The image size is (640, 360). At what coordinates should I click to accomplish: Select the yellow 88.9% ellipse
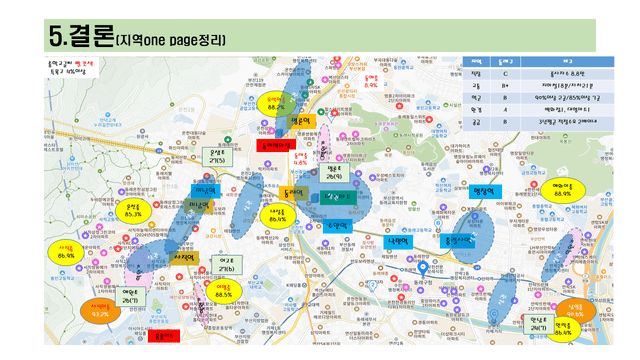tap(562, 191)
